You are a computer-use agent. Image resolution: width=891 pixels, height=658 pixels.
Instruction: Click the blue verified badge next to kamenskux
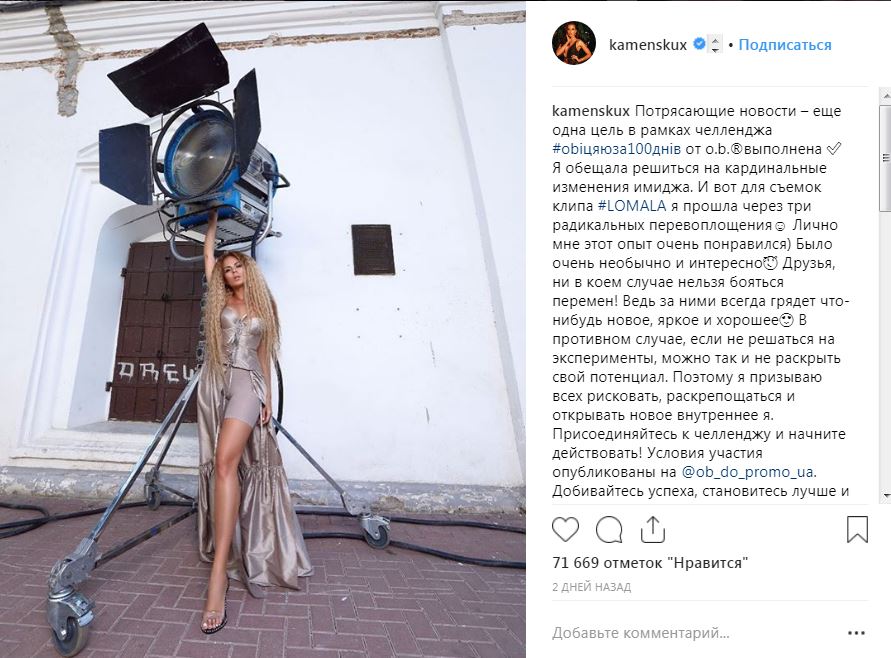[x=700, y=44]
